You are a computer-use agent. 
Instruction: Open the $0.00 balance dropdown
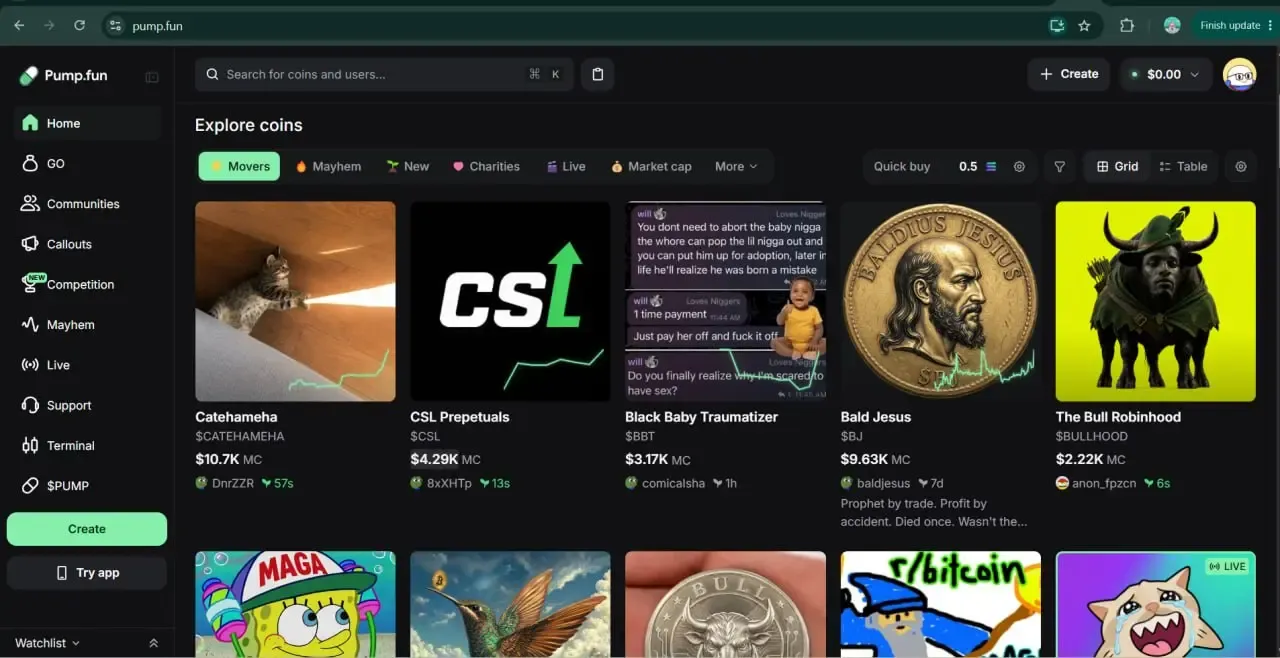[x=1166, y=74]
